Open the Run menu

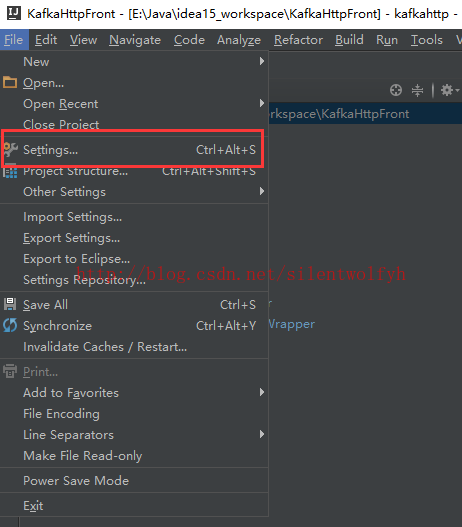[387, 40]
